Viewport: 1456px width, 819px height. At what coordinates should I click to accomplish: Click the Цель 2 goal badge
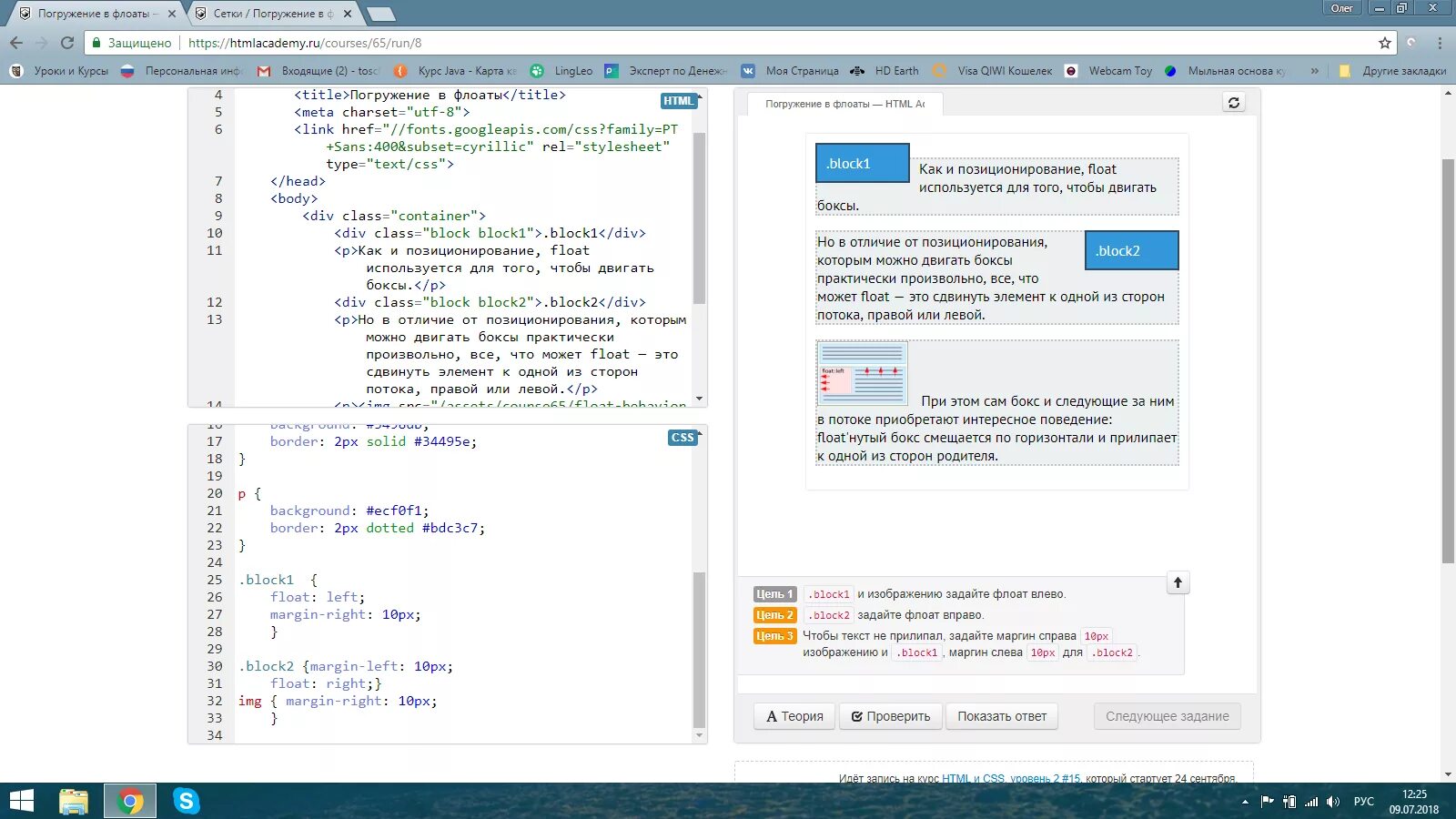point(774,615)
